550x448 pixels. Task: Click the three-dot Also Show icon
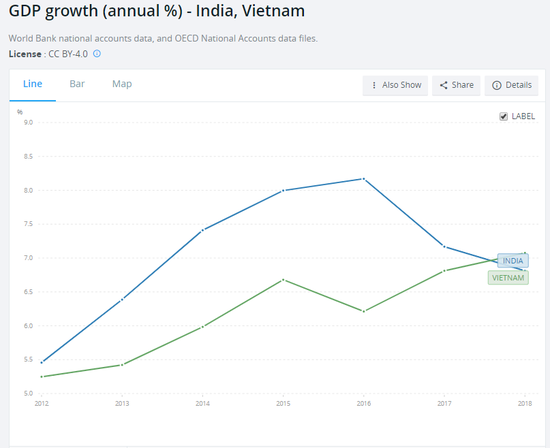click(374, 85)
